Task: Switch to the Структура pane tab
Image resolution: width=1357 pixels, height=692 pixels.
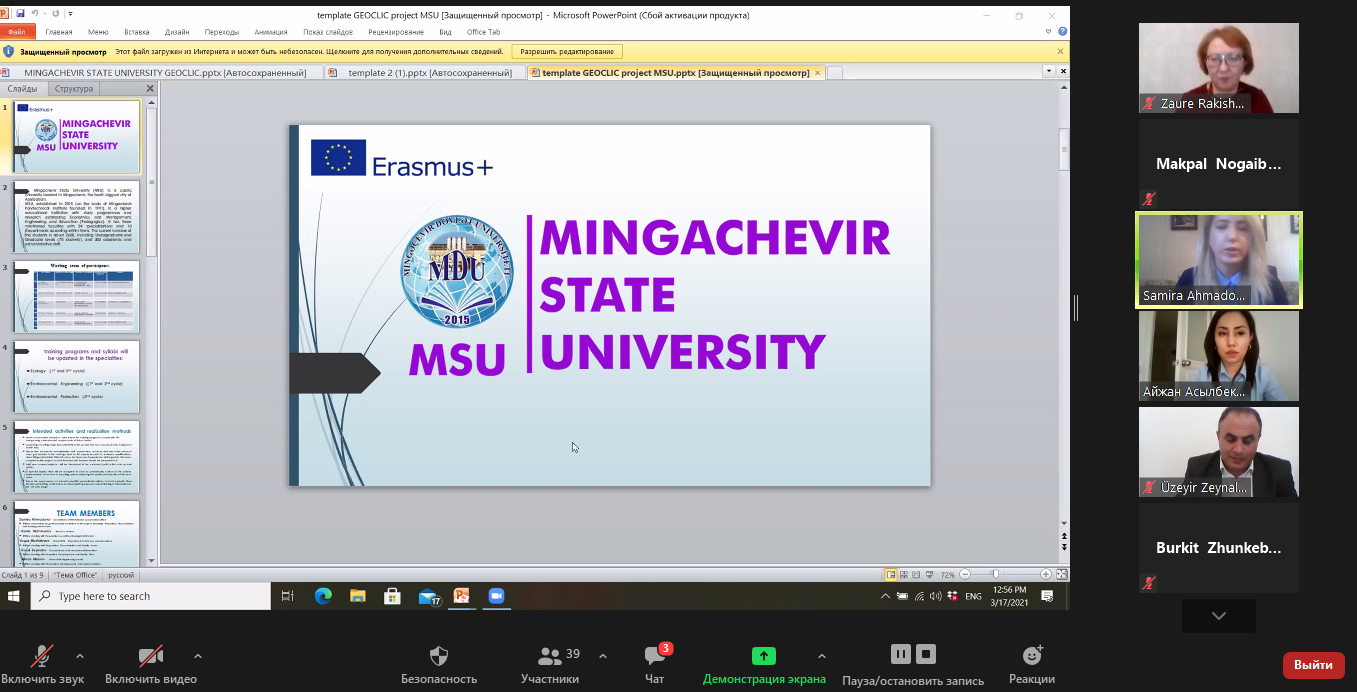Action: coord(74,89)
